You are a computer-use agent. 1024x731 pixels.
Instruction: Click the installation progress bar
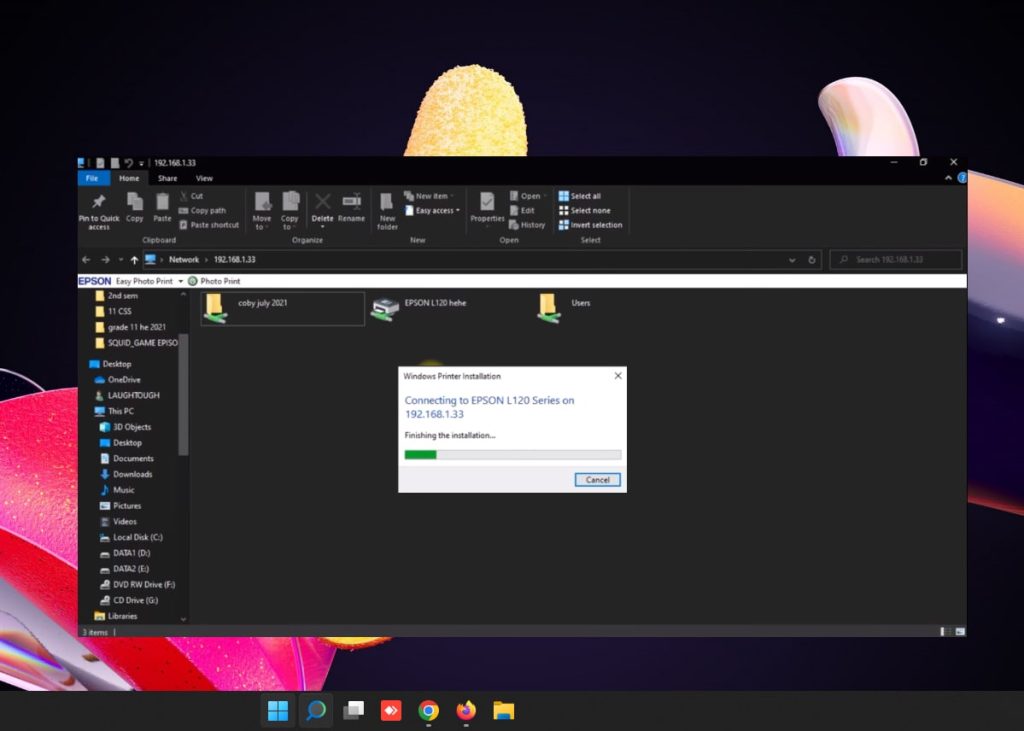coord(512,455)
